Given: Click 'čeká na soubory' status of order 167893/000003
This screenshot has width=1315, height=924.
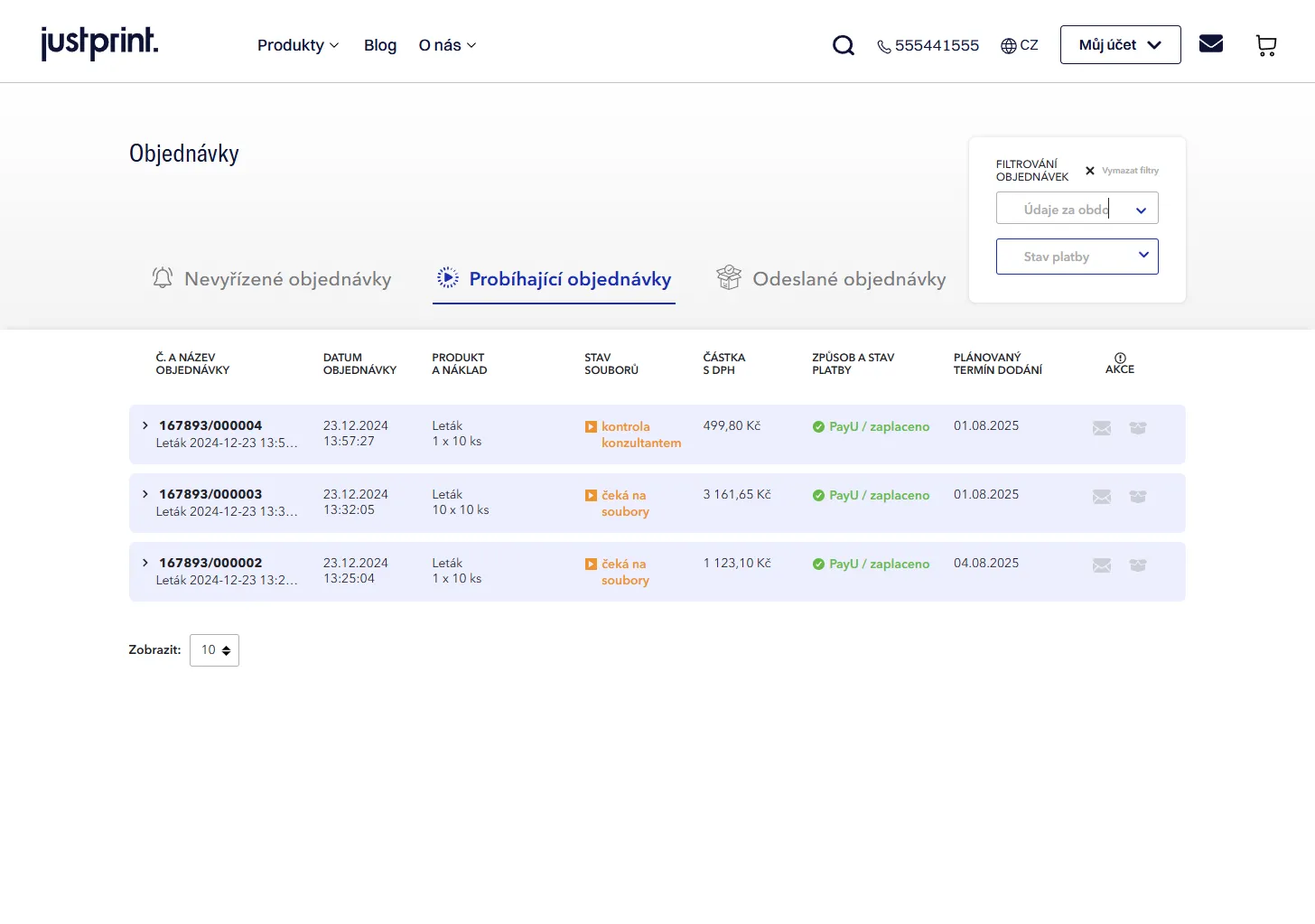Looking at the screenshot, I should (x=625, y=503).
